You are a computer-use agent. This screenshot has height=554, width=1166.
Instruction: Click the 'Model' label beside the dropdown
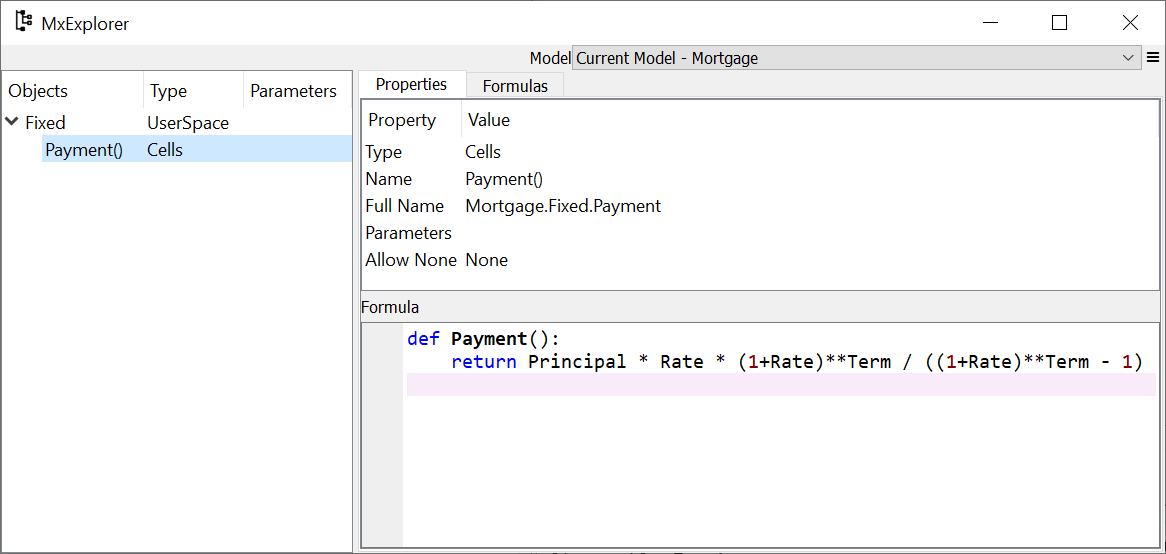[x=550, y=57]
